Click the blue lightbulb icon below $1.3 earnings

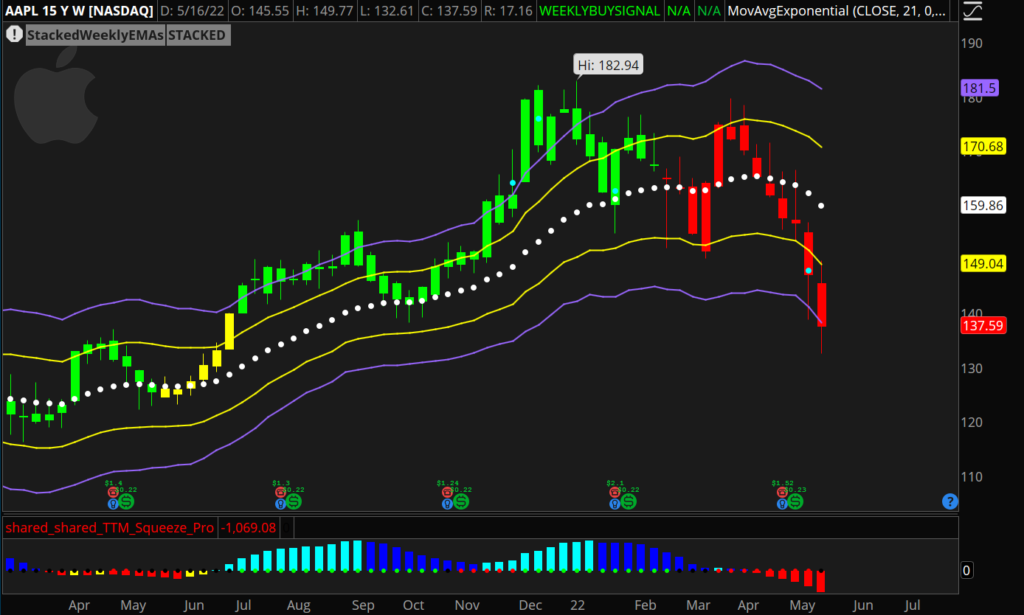pyautogui.click(x=280, y=503)
